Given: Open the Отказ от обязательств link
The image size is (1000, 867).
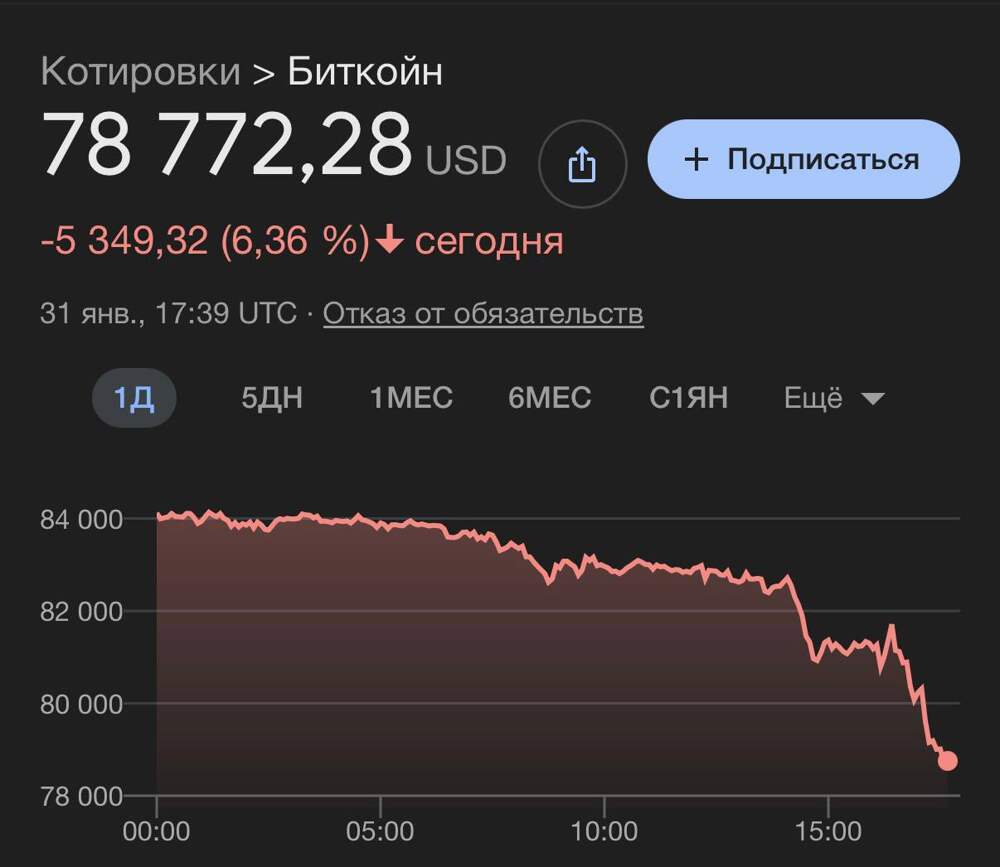Looking at the screenshot, I should click(x=483, y=314).
